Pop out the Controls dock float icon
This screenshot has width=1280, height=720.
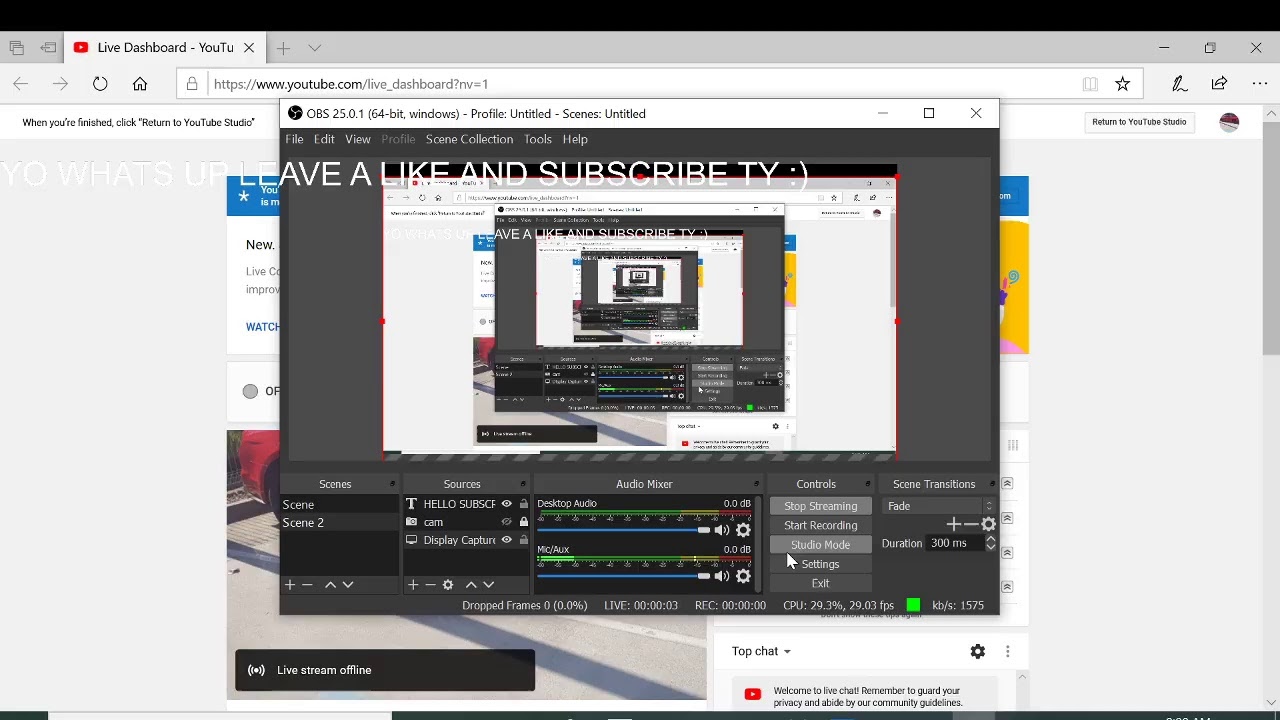(869, 484)
